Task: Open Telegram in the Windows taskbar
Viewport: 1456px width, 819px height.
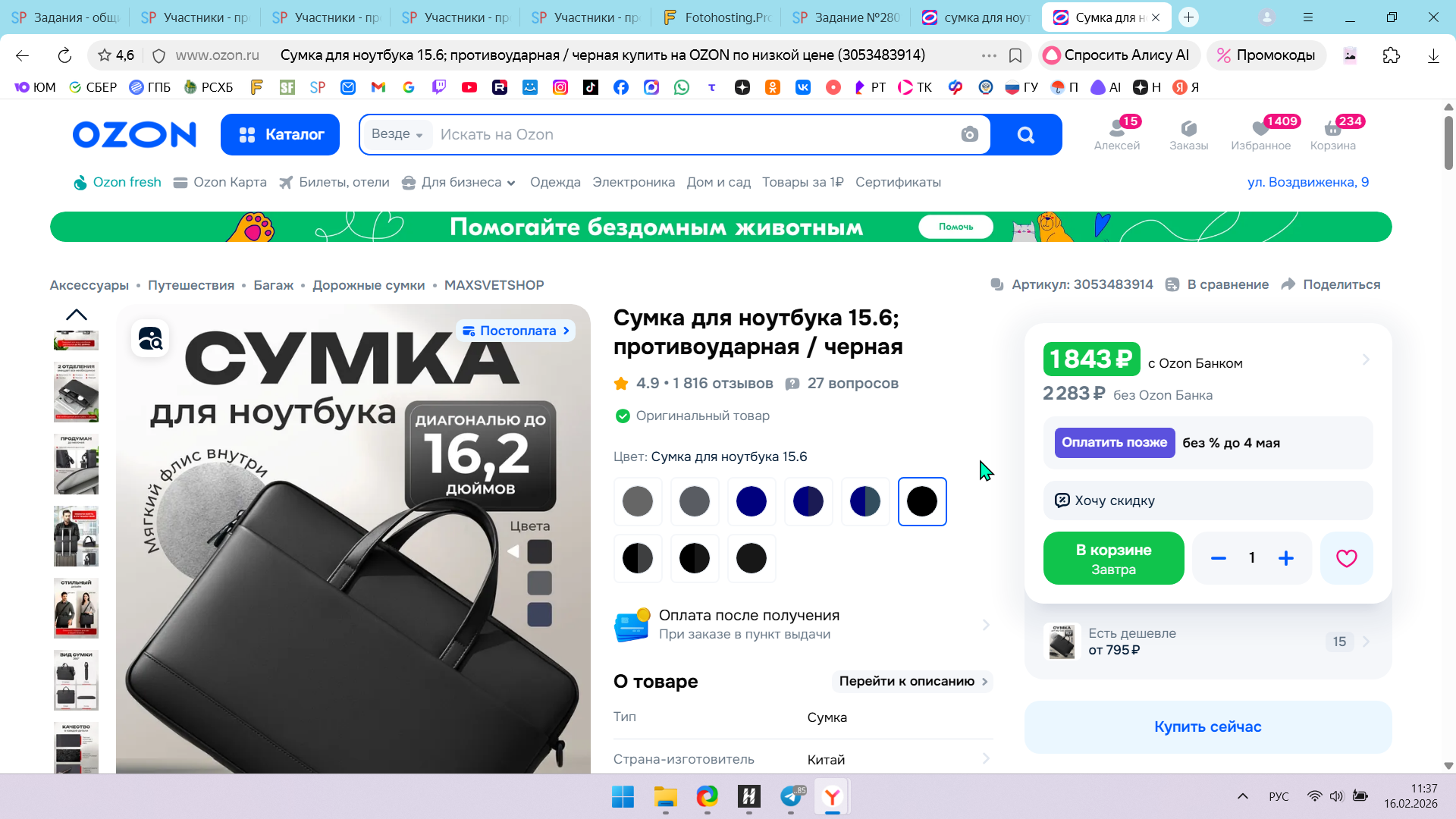Action: pos(790,796)
